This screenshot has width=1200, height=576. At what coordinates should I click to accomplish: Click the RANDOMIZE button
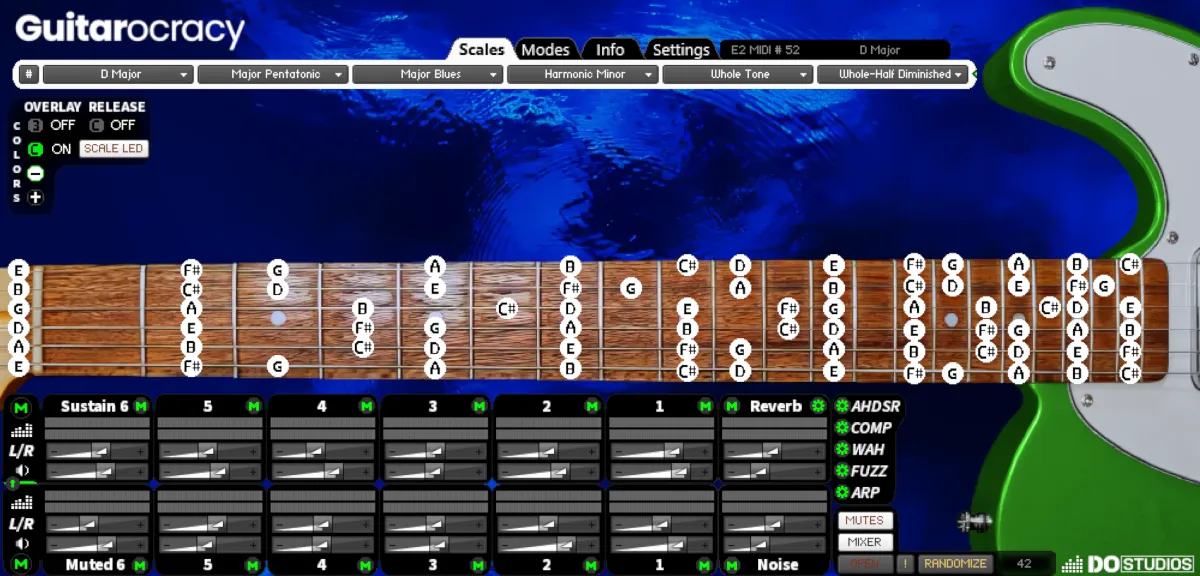pyautogui.click(x=956, y=563)
